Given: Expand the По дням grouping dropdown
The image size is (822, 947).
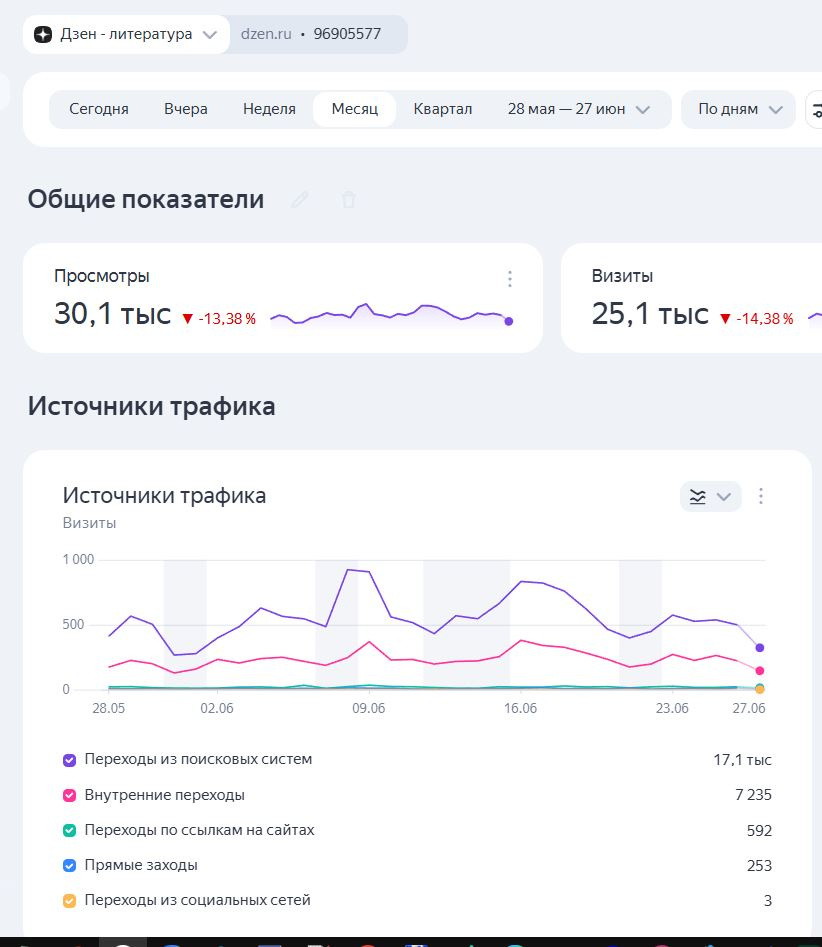Looking at the screenshot, I should (738, 109).
